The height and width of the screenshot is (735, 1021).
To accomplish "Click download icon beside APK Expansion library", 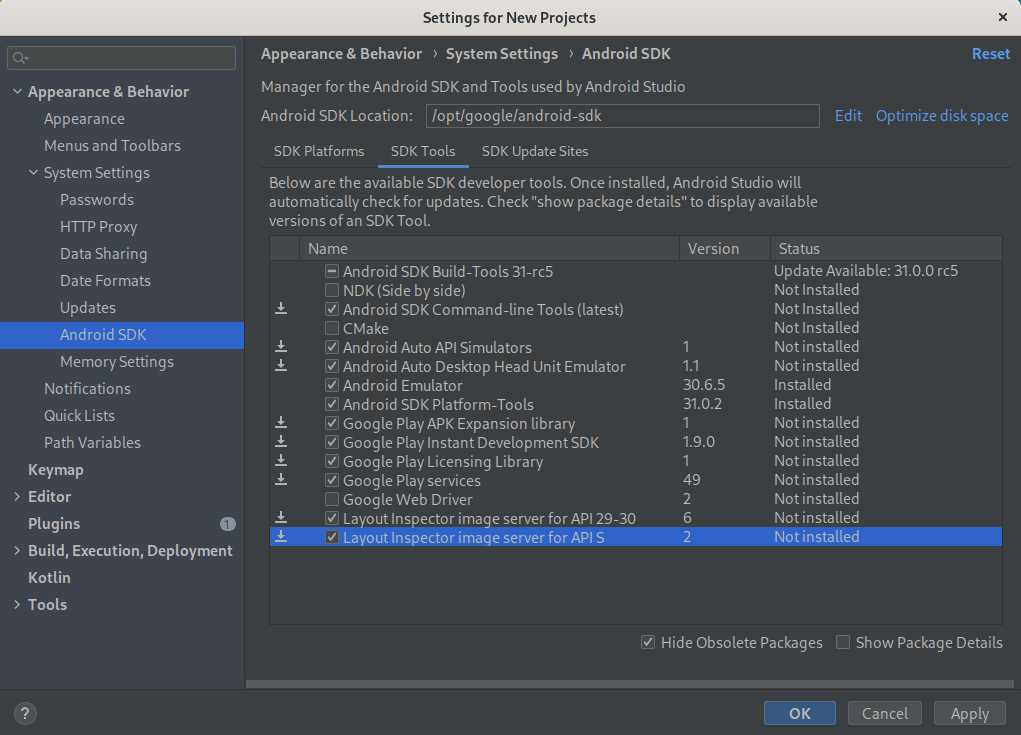I will (281, 423).
